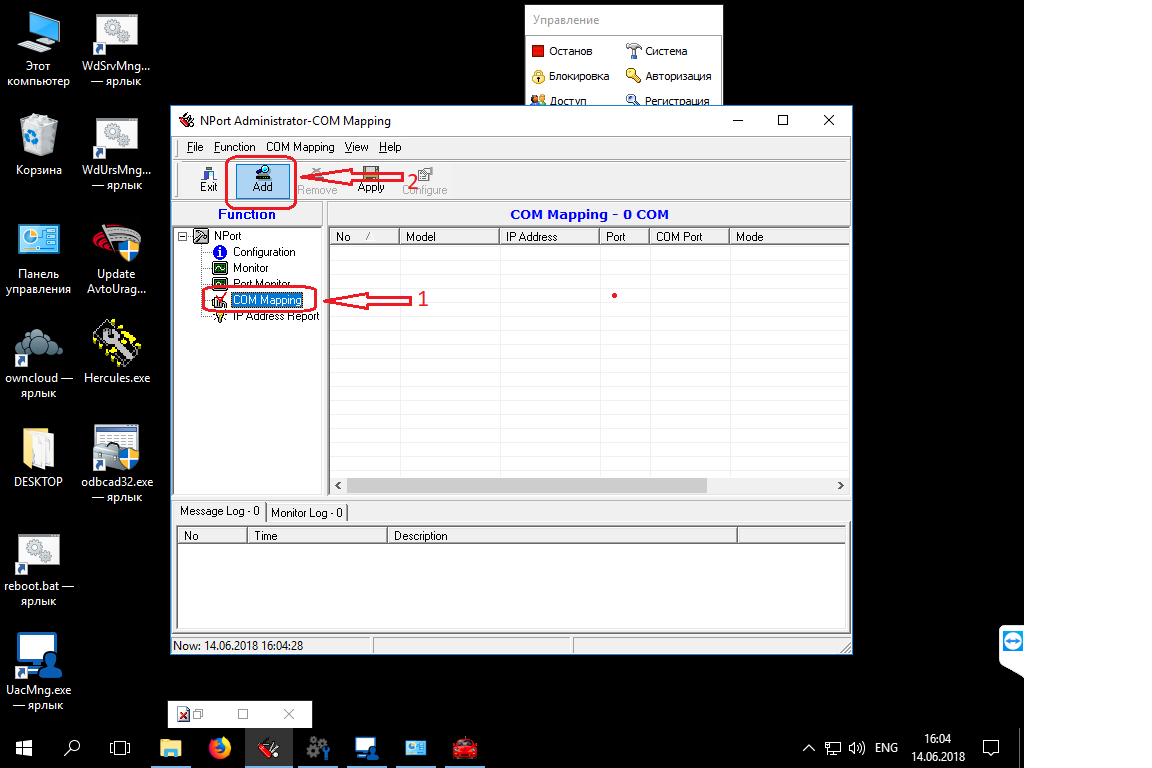Select COM Mapping in the function tree
The width and height of the screenshot is (1152, 768).
coord(266,300)
